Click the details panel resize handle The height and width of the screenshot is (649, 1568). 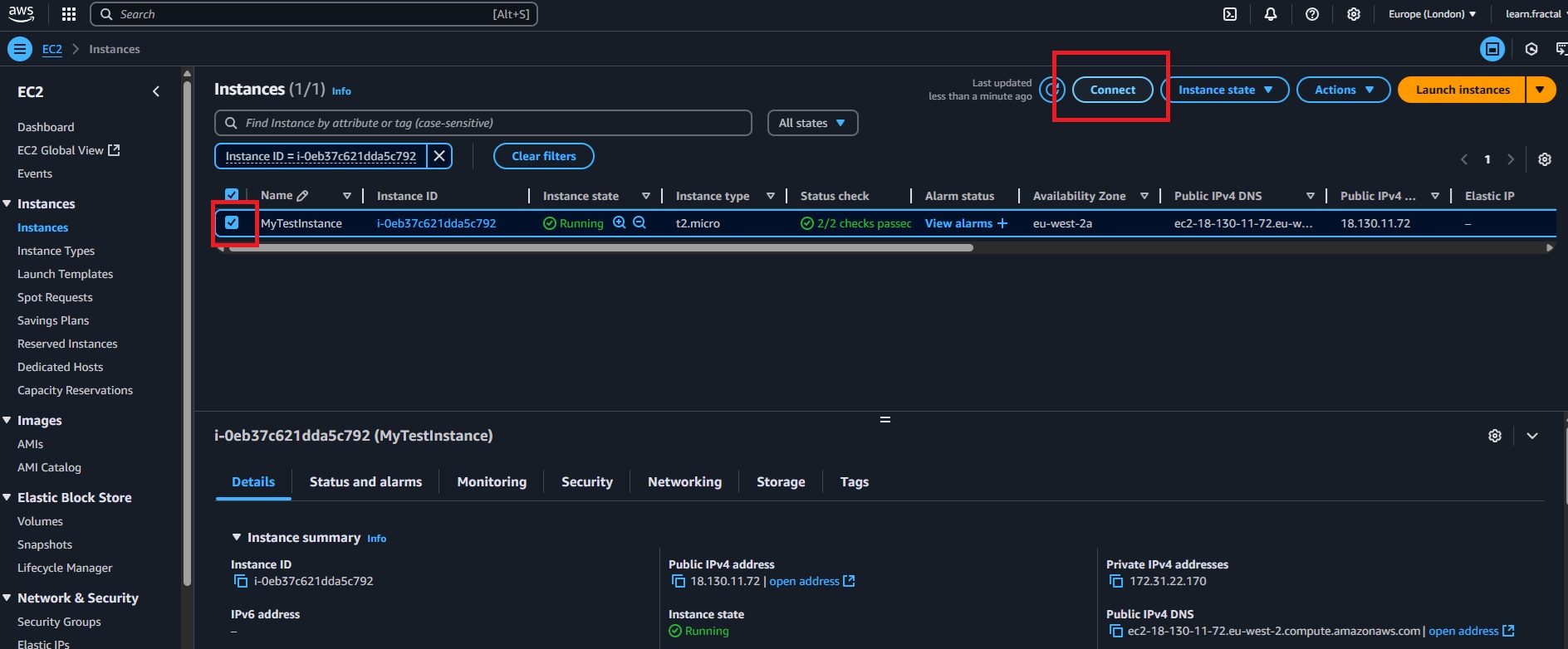(885, 420)
